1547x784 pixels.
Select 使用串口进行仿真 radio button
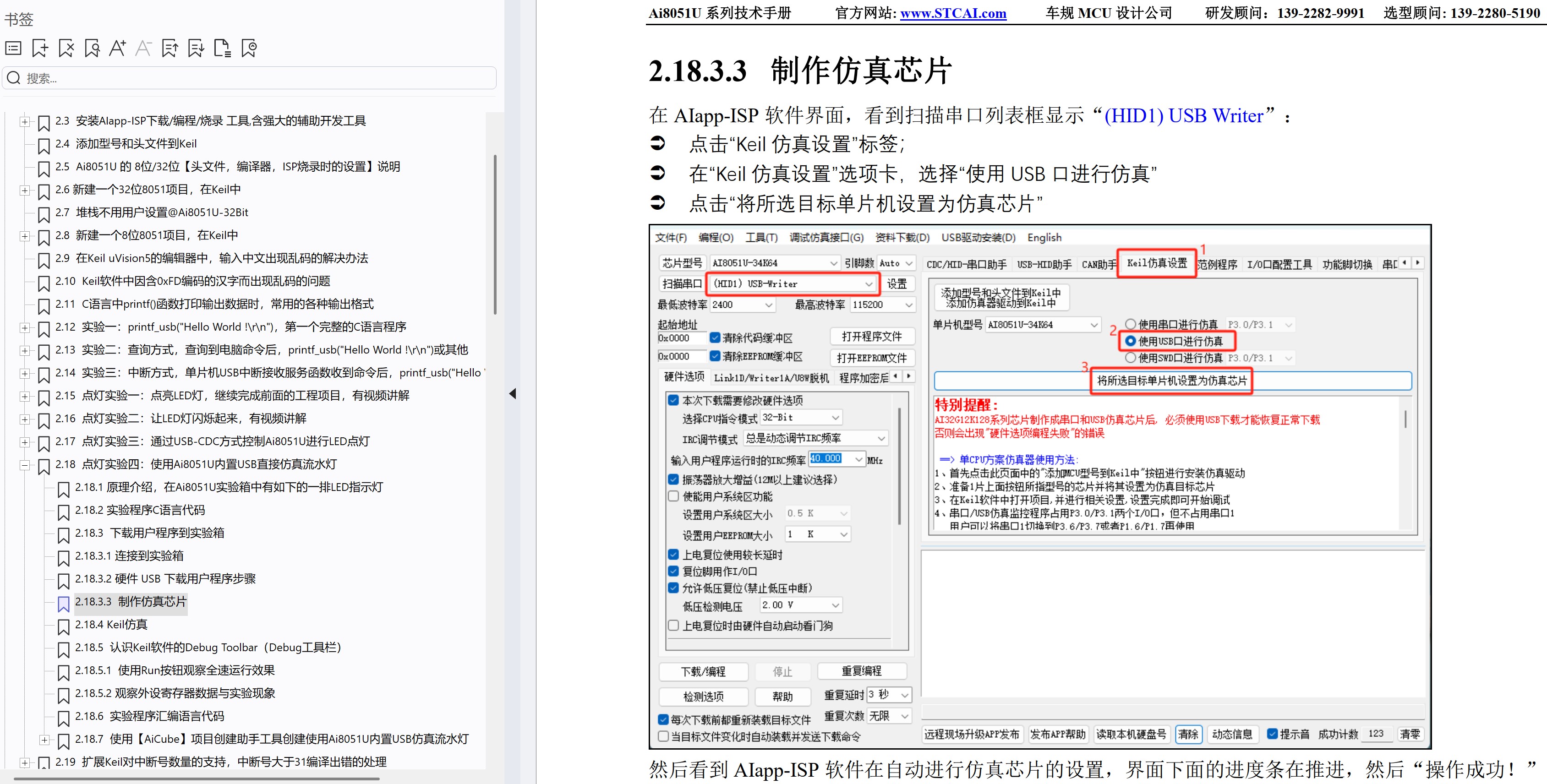point(1130,324)
